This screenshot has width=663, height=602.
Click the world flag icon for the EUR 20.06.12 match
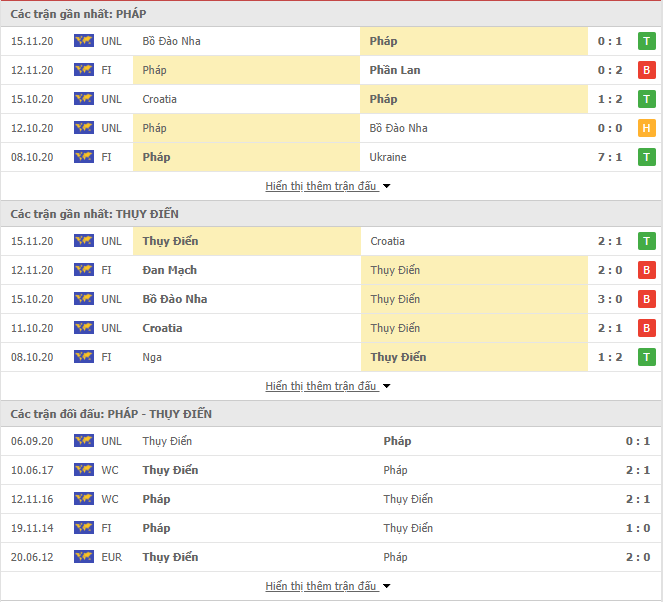click(x=84, y=557)
